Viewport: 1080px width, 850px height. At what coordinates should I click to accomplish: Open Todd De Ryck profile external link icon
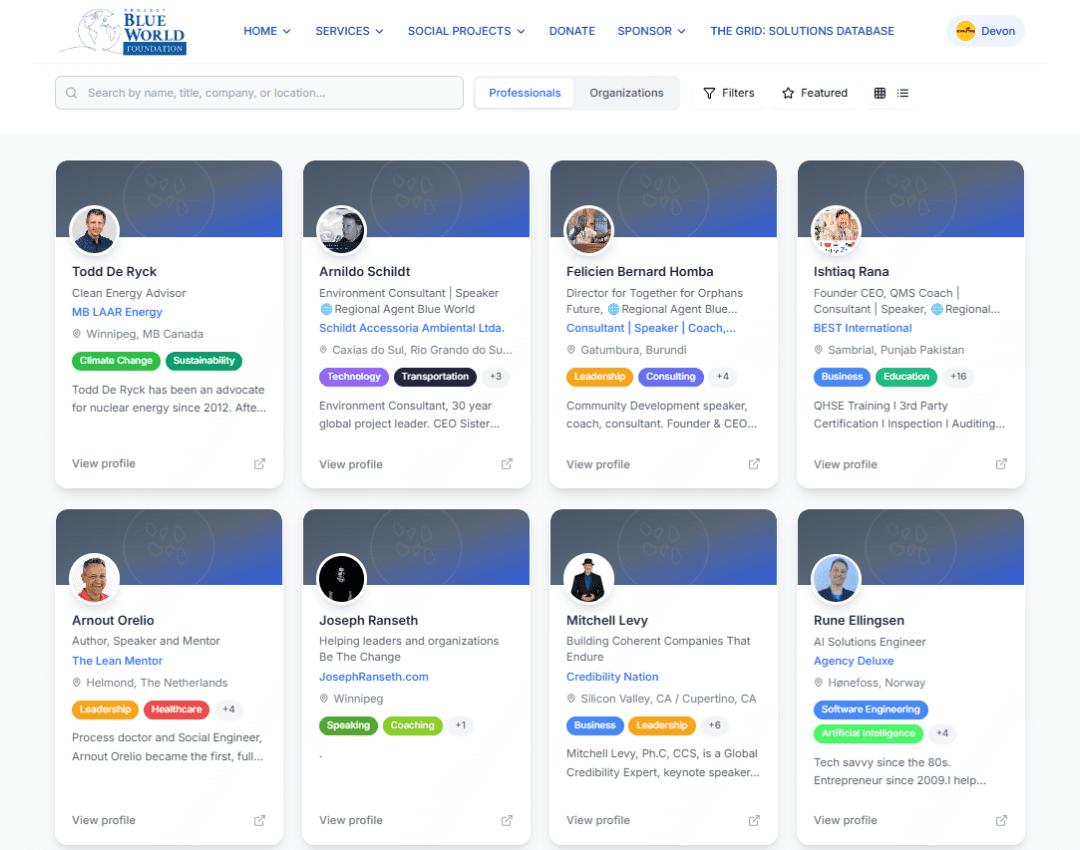(260, 464)
